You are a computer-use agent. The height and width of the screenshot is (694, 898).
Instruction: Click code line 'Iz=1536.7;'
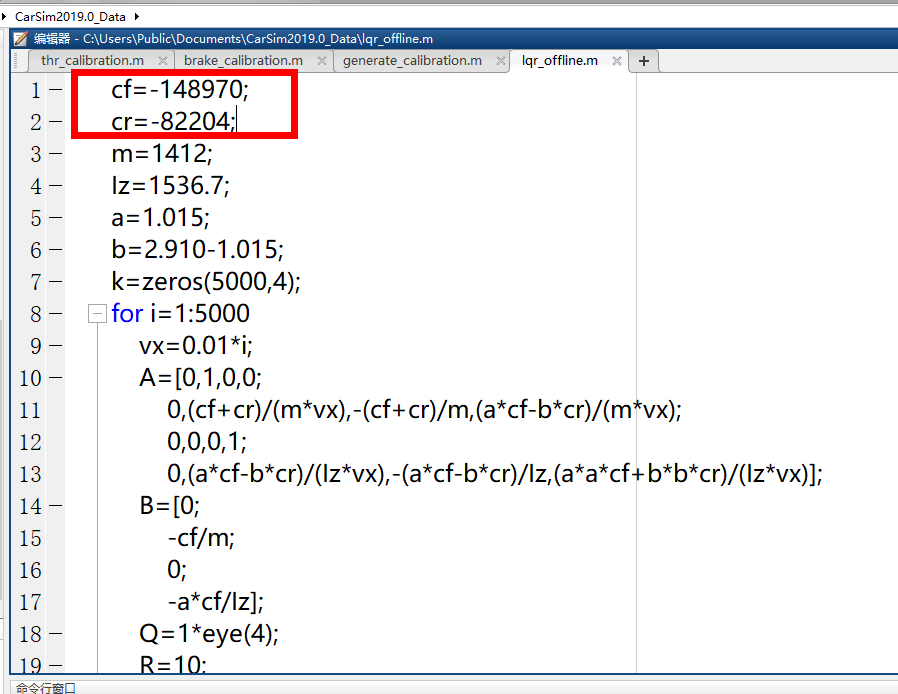(171, 186)
